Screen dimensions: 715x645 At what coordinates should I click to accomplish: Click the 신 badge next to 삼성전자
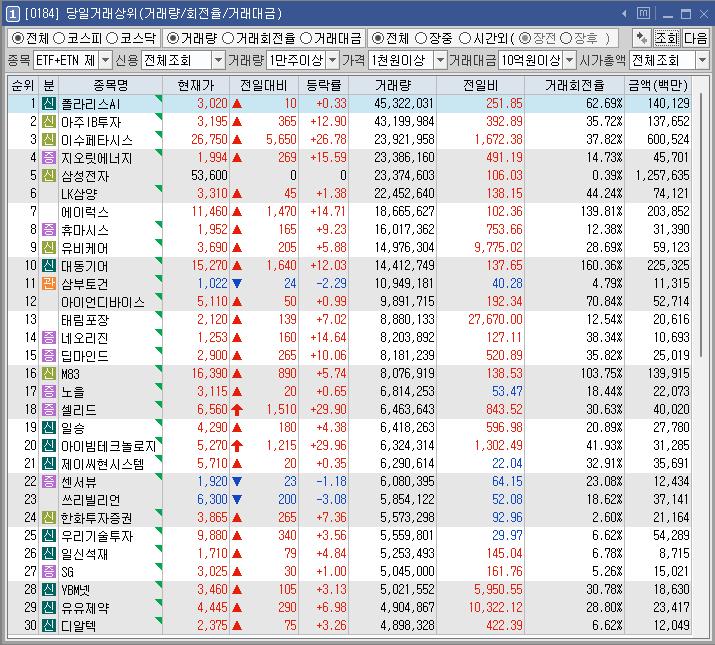click(49, 176)
